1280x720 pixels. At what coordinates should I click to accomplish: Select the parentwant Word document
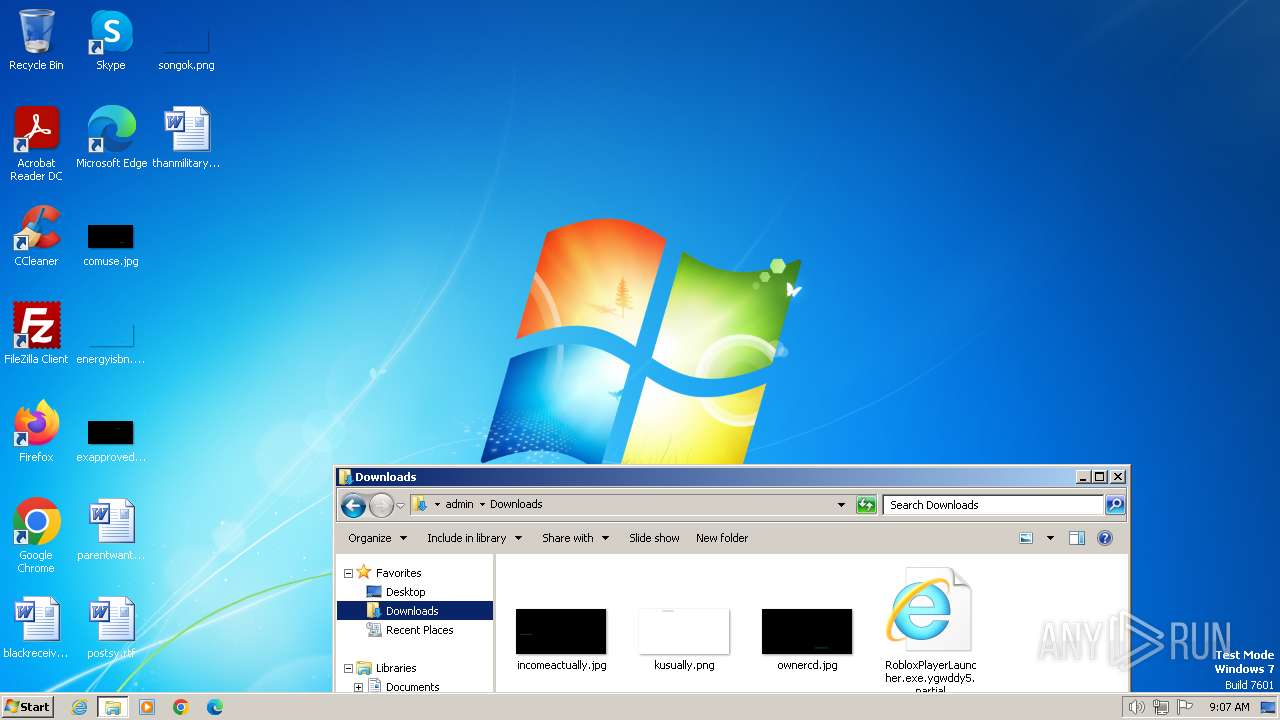[110, 530]
